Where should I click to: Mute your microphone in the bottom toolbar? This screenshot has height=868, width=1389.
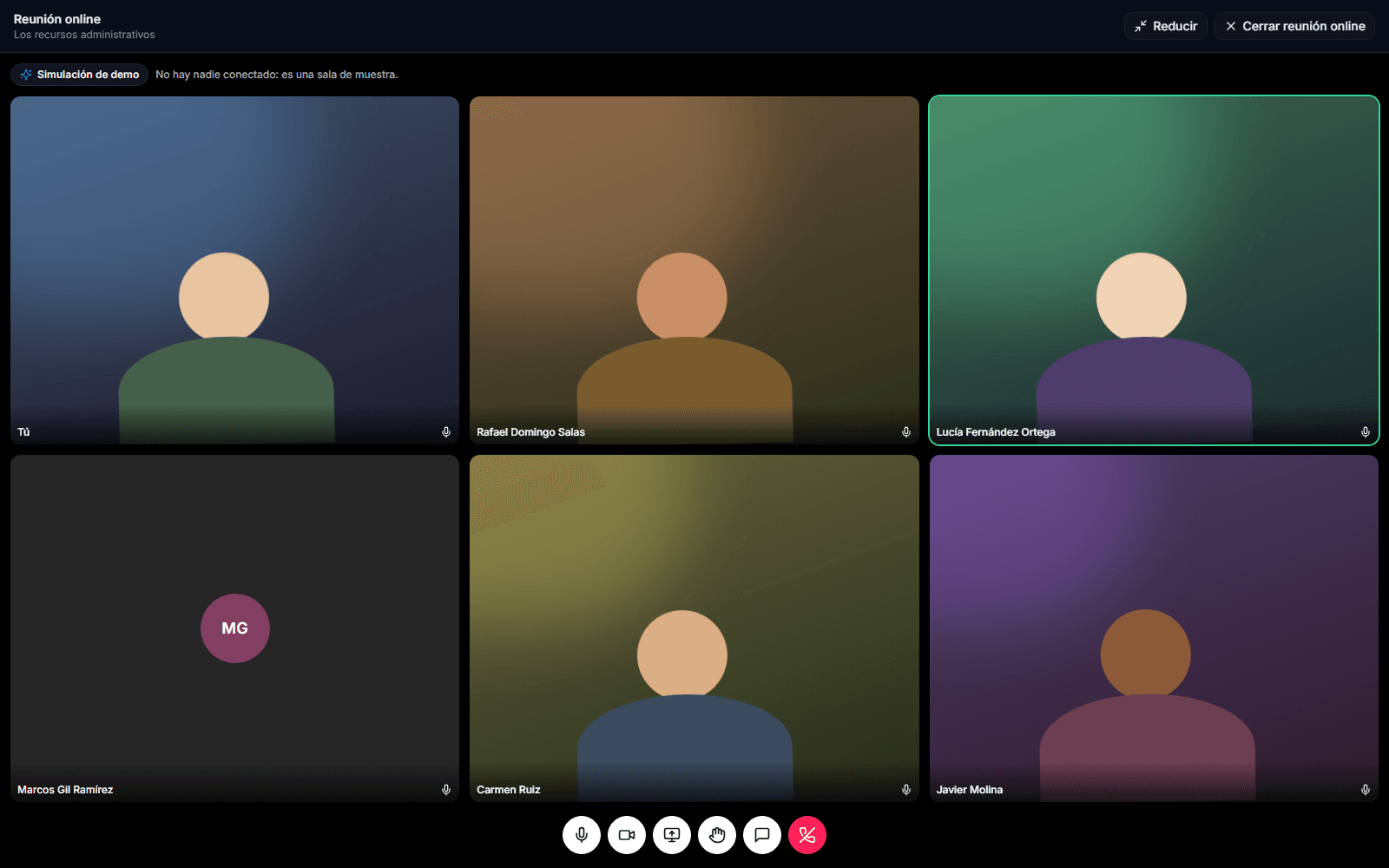point(582,835)
